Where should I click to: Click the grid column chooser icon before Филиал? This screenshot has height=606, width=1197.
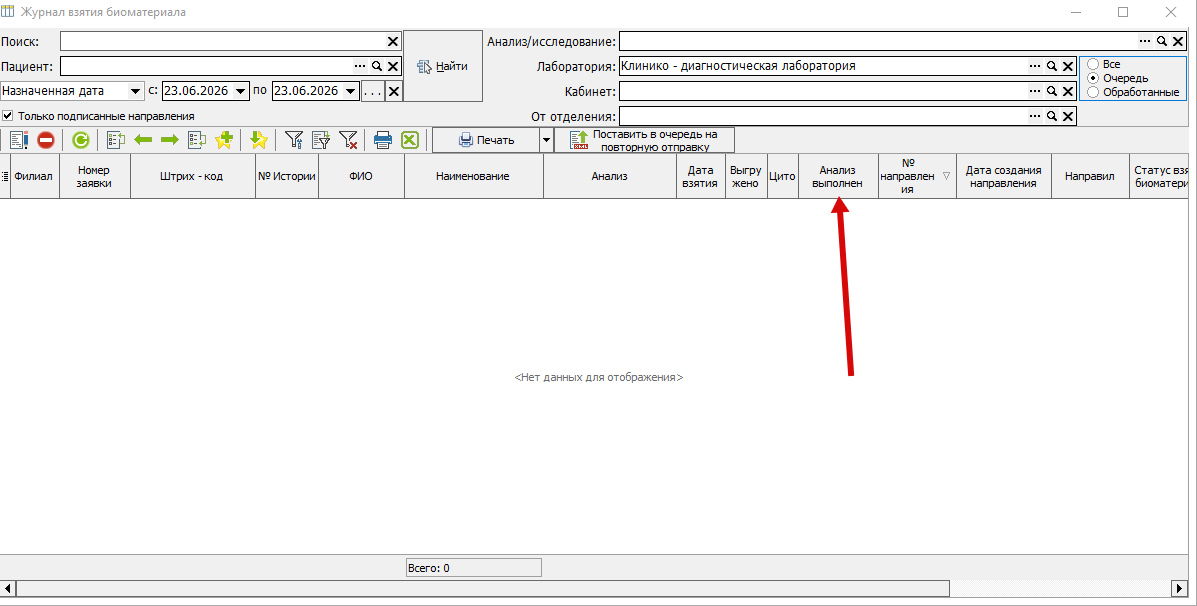(x=5, y=176)
